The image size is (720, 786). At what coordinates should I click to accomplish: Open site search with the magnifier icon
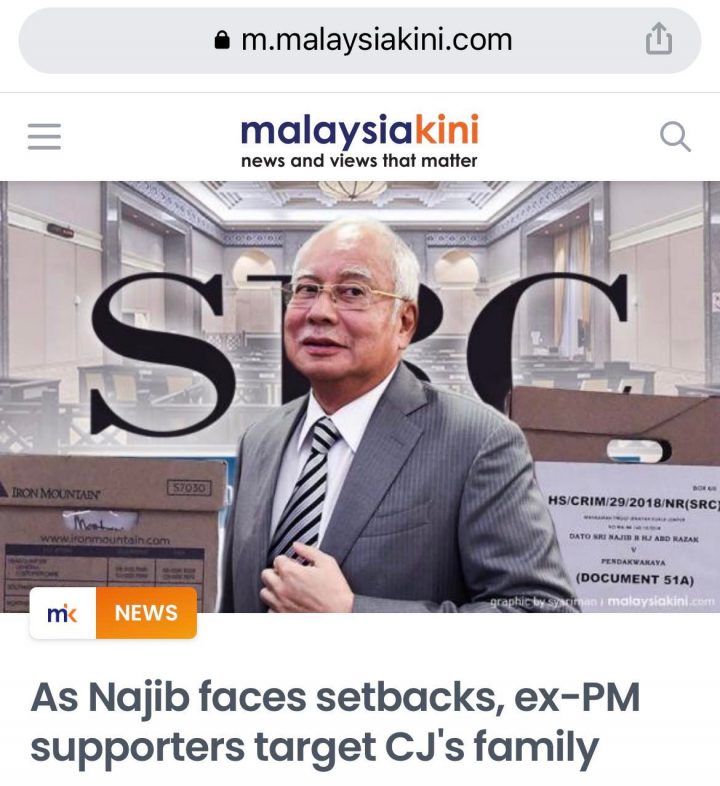675,136
